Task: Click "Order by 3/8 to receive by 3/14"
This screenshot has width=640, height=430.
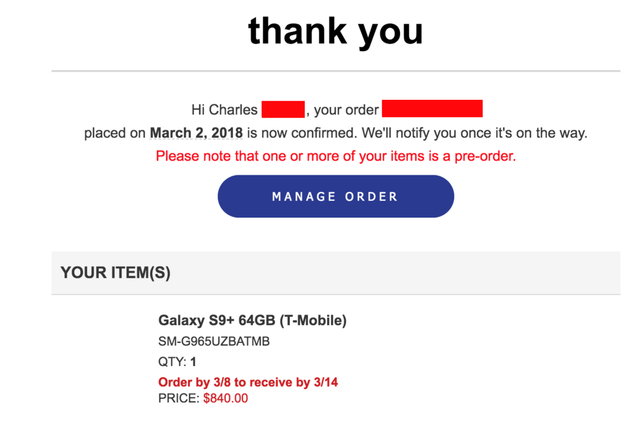Action: pos(248,382)
